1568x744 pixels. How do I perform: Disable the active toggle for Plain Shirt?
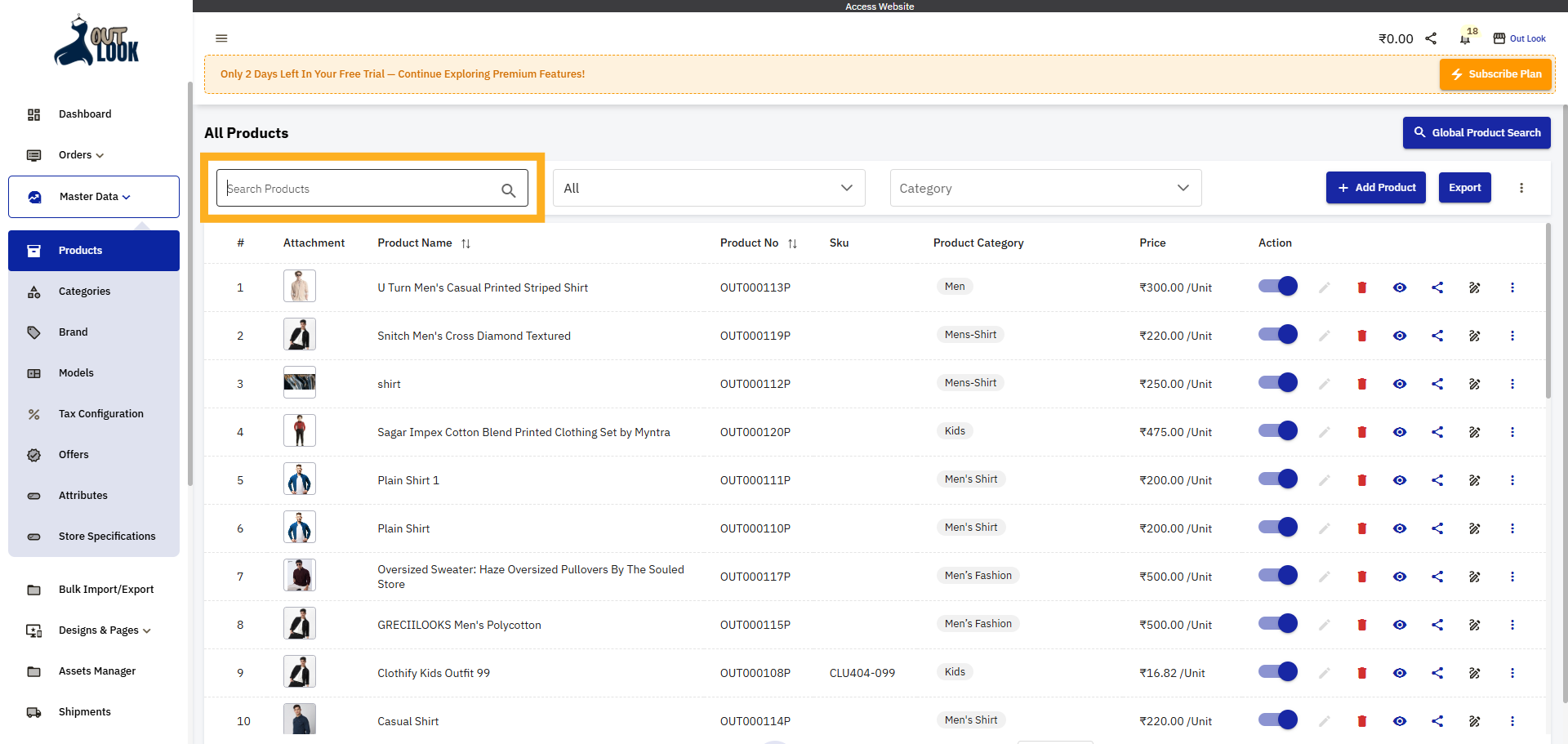pos(1277,527)
